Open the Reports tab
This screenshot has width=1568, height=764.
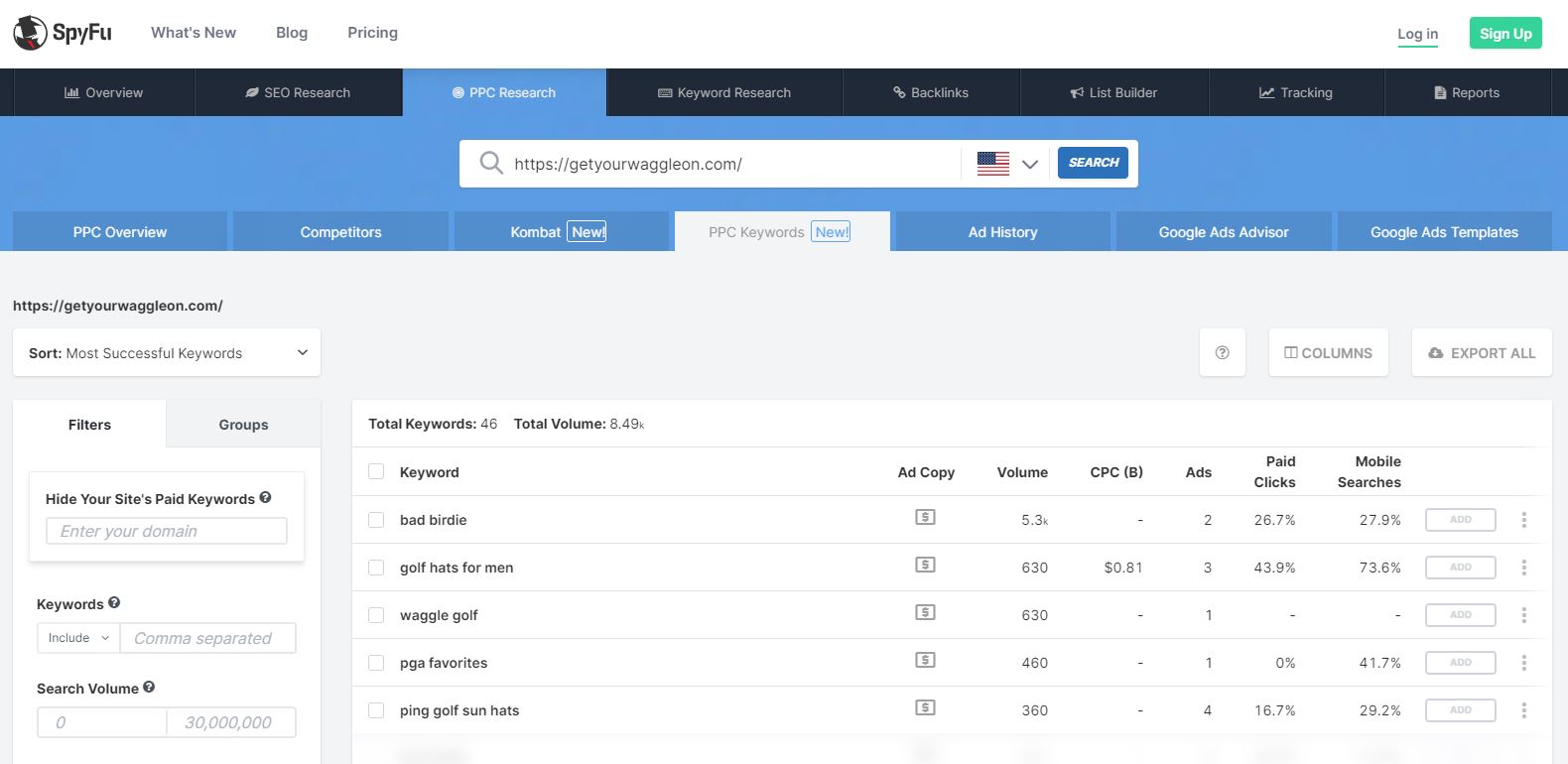click(x=1467, y=92)
